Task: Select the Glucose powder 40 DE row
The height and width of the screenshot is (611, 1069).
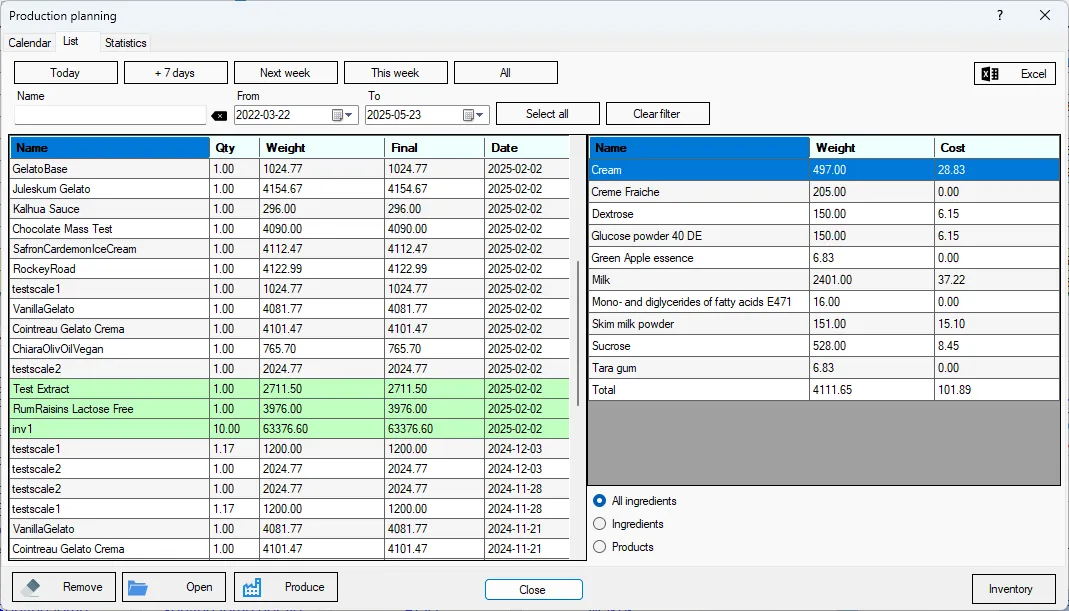Action: pos(824,236)
